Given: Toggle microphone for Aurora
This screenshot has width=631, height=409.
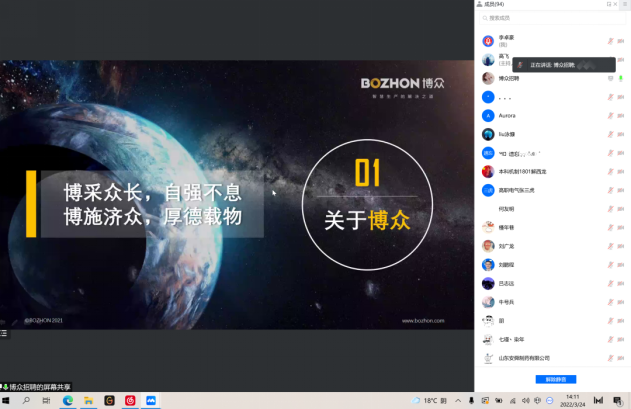Looking at the screenshot, I should coord(610,116).
